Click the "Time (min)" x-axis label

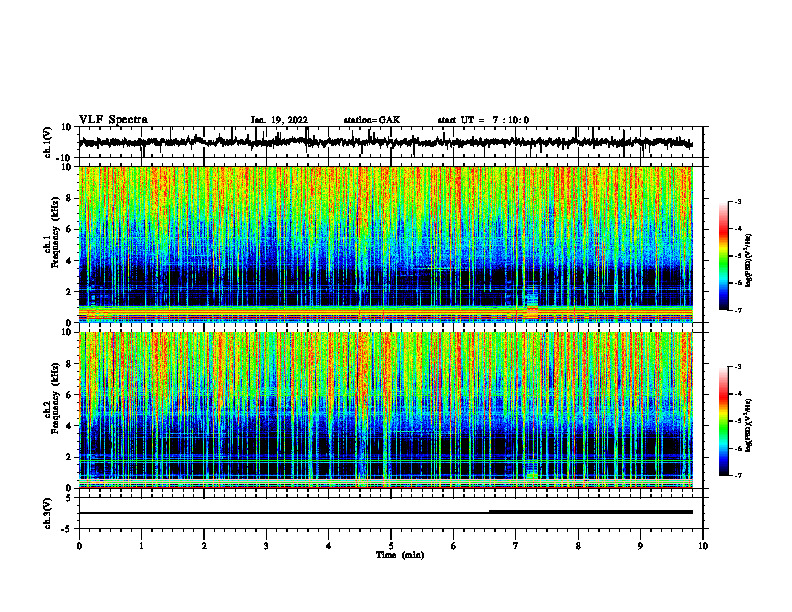point(400,555)
